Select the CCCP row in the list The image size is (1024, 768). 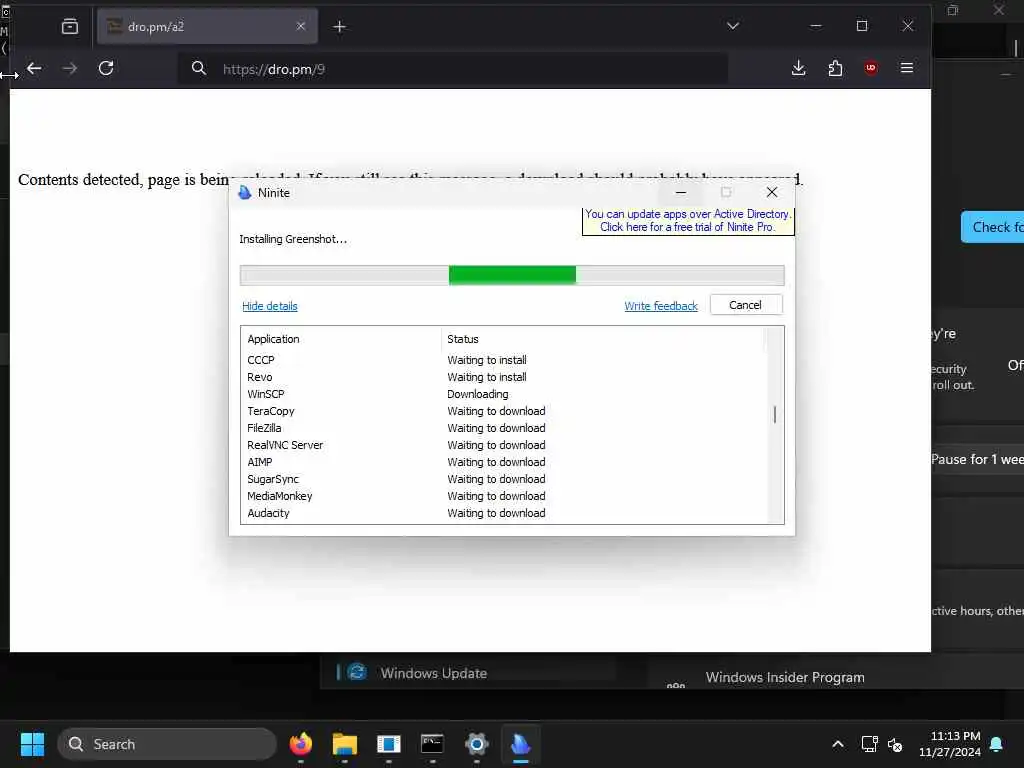click(x=502, y=360)
